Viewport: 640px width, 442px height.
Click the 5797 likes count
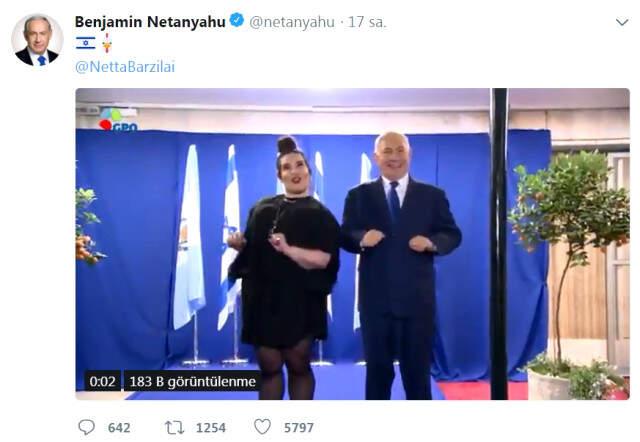coord(299,428)
